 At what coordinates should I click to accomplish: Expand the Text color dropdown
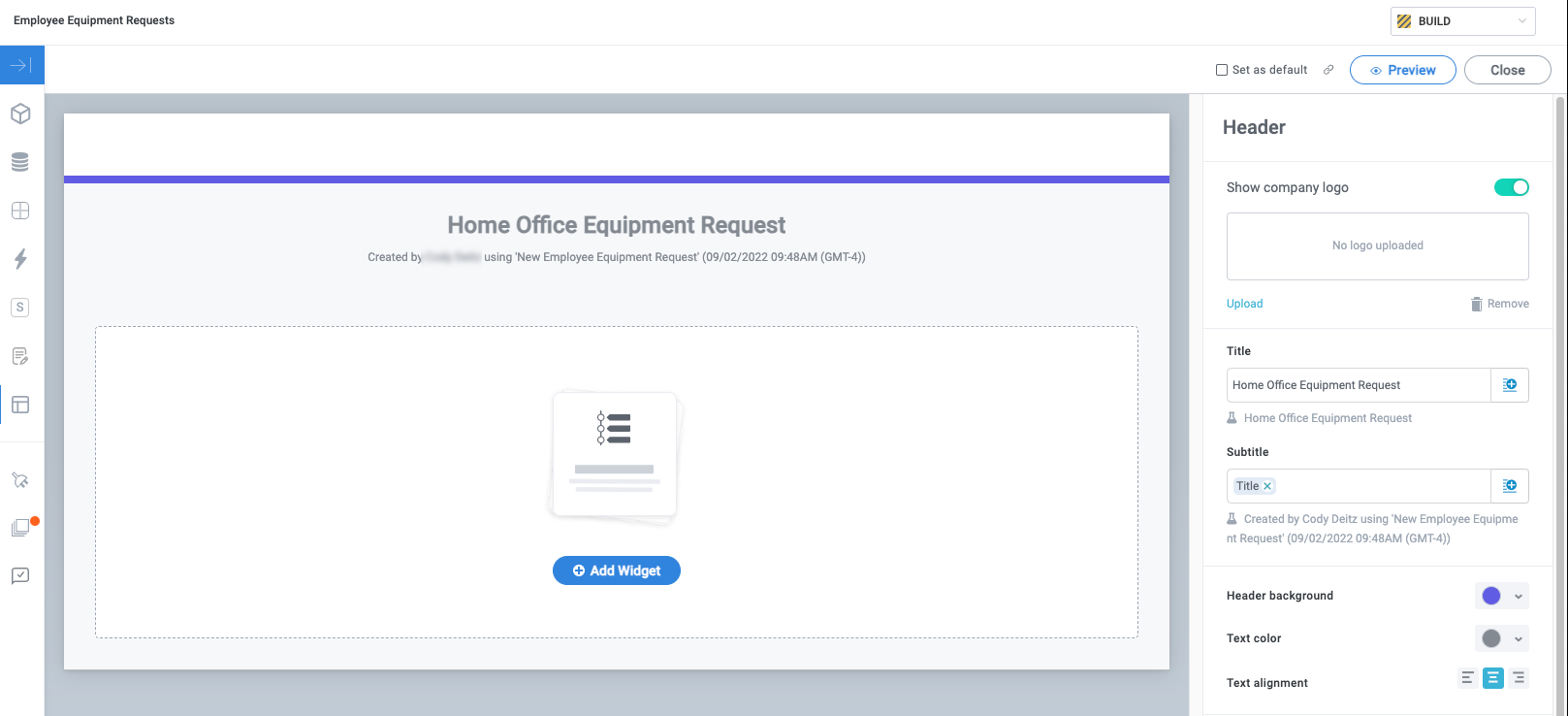click(x=1519, y=638)
